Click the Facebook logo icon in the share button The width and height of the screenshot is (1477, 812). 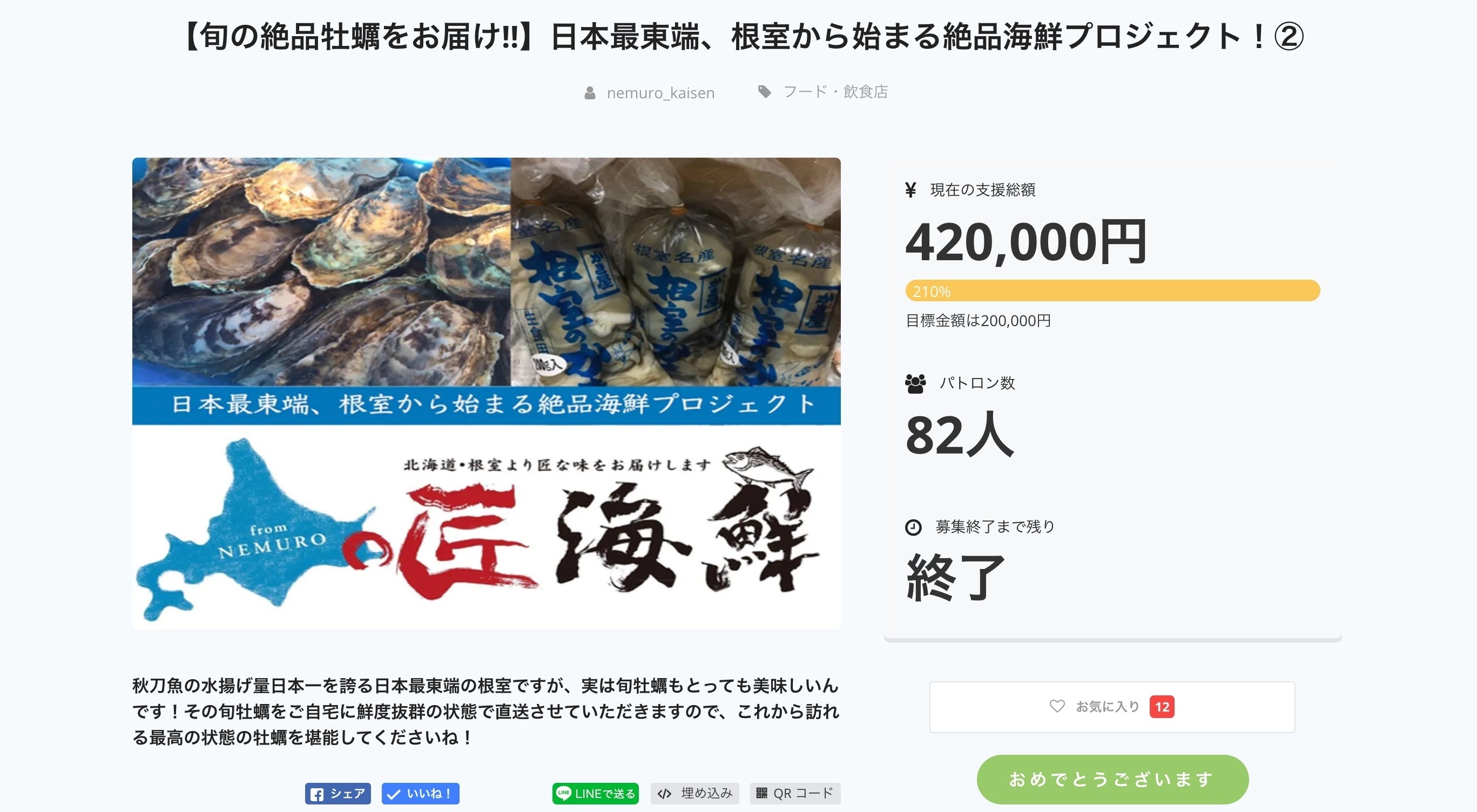pyautogui.click(x=317, y=794)
